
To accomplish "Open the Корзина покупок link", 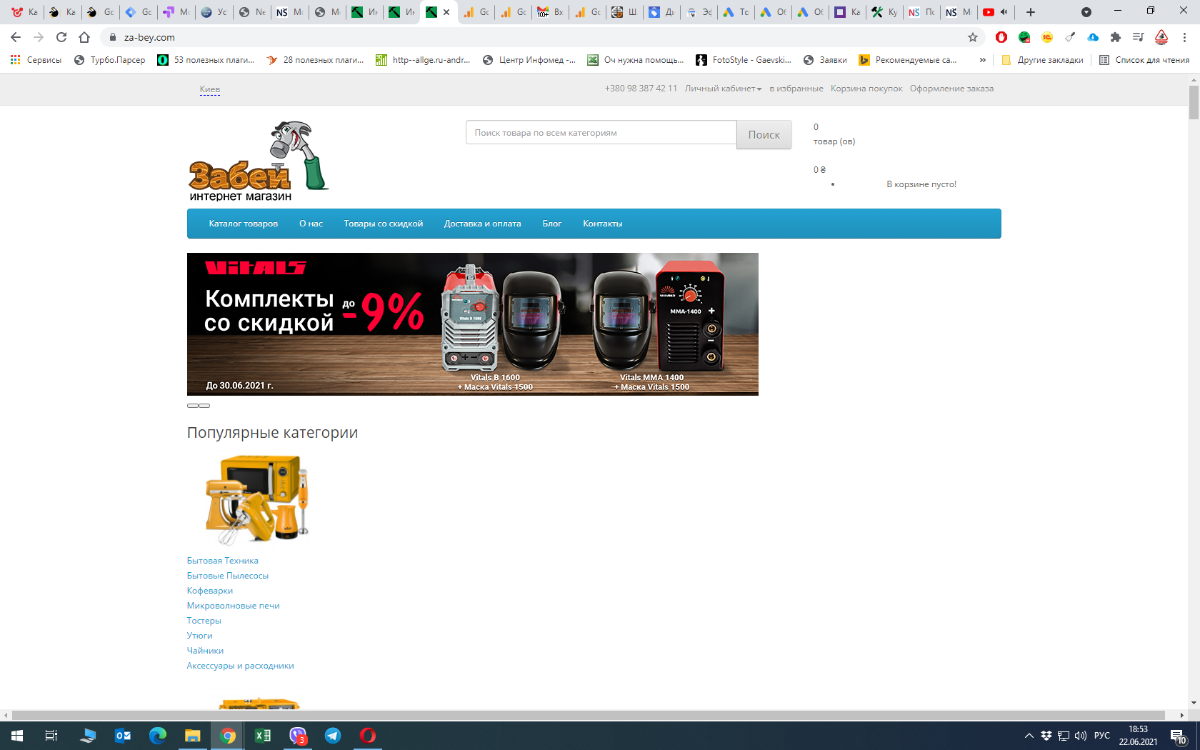I will click(x=866, y=88).
